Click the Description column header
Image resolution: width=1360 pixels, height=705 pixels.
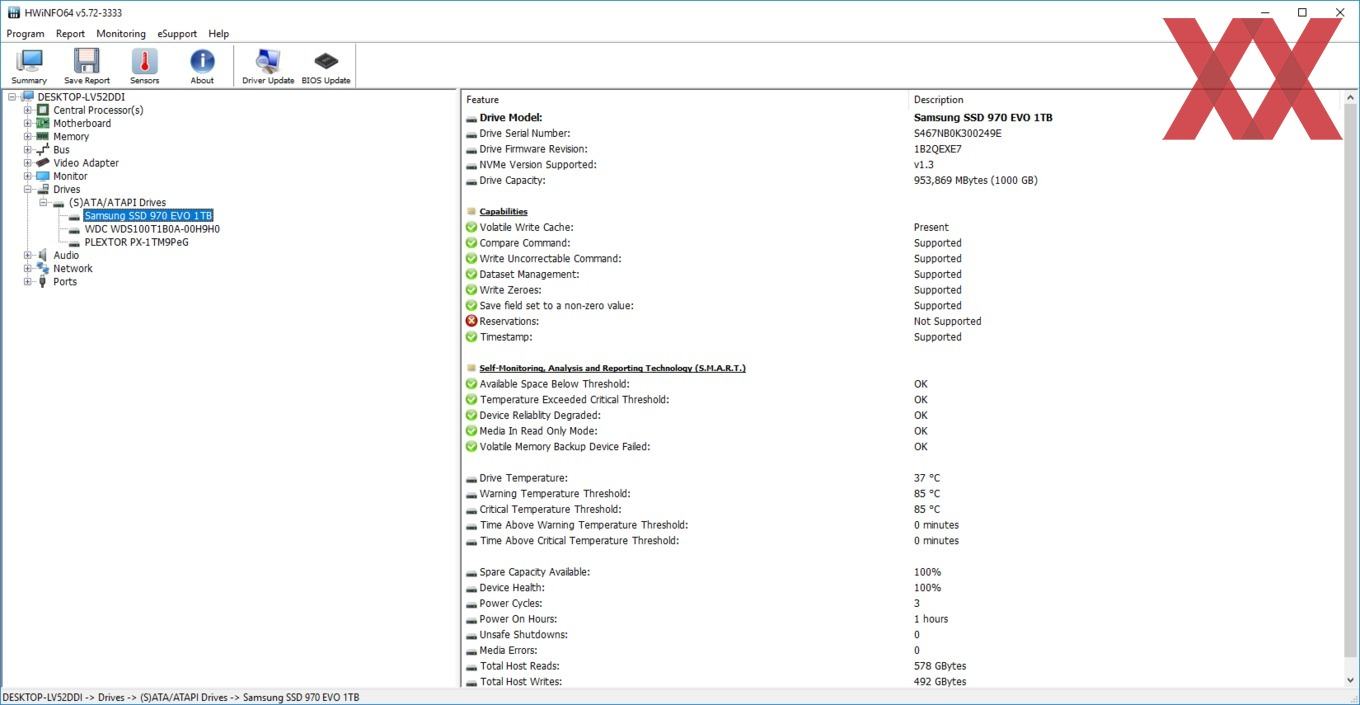(1125, 99)
